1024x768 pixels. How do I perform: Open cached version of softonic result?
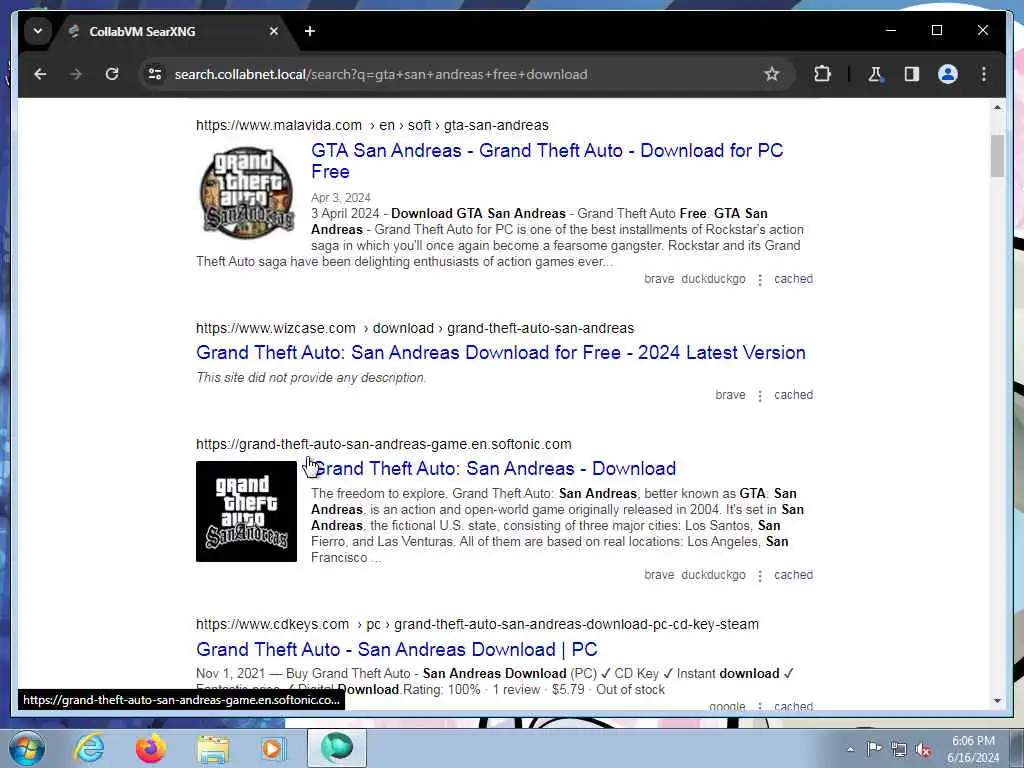[x=793, y=575]
